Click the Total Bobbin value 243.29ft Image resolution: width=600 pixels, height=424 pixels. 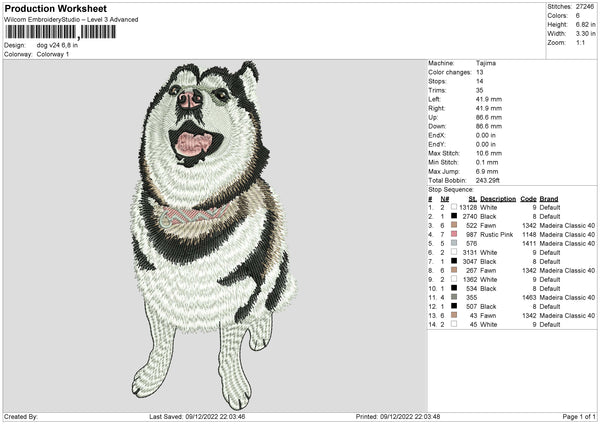pyautogui.click(x=488, y=180)
